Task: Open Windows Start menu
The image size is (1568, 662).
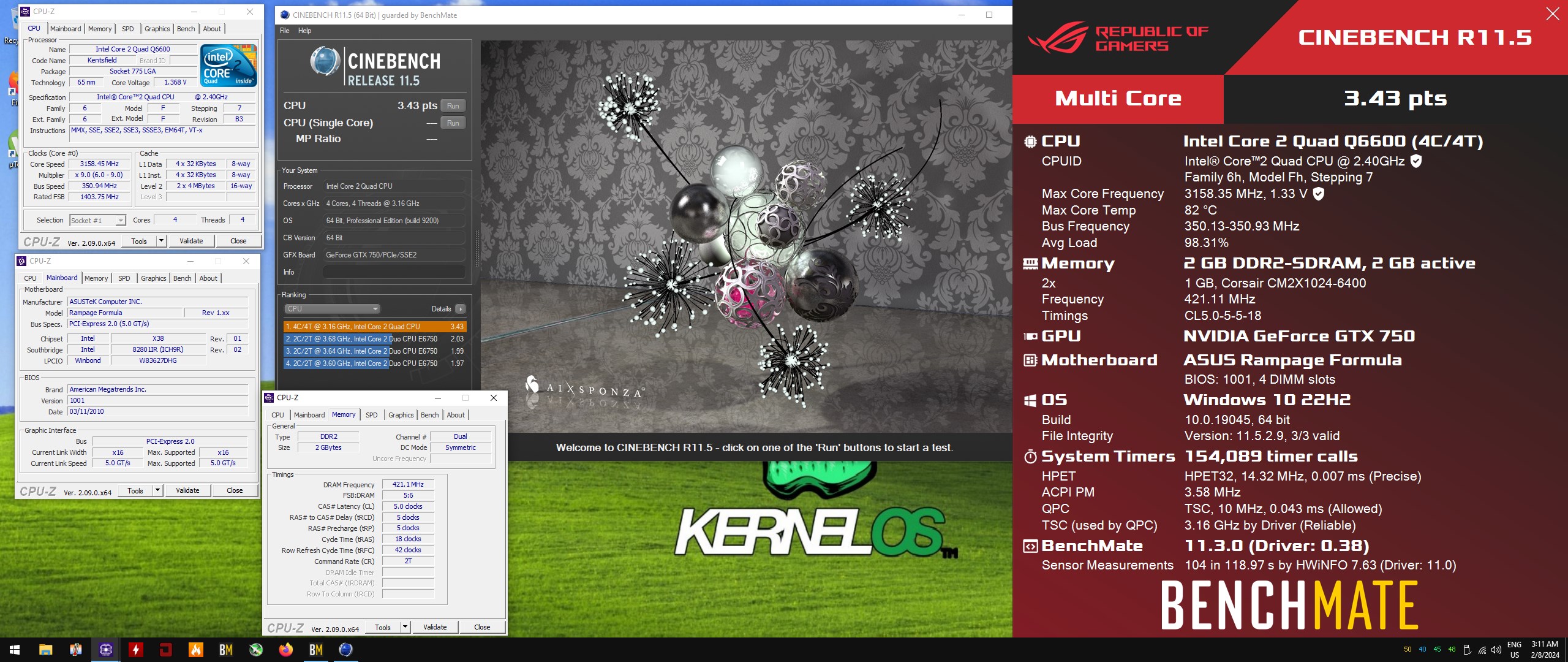Action: [15, 650]
